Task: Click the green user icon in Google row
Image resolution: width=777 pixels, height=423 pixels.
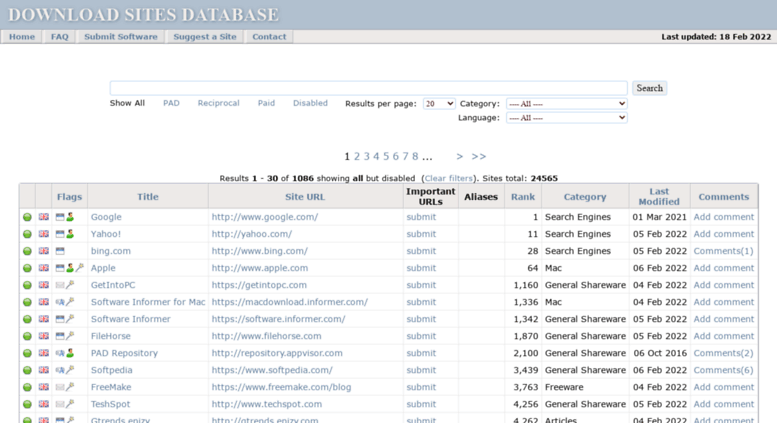Action: pyautogui.click(x=70, y=216)
